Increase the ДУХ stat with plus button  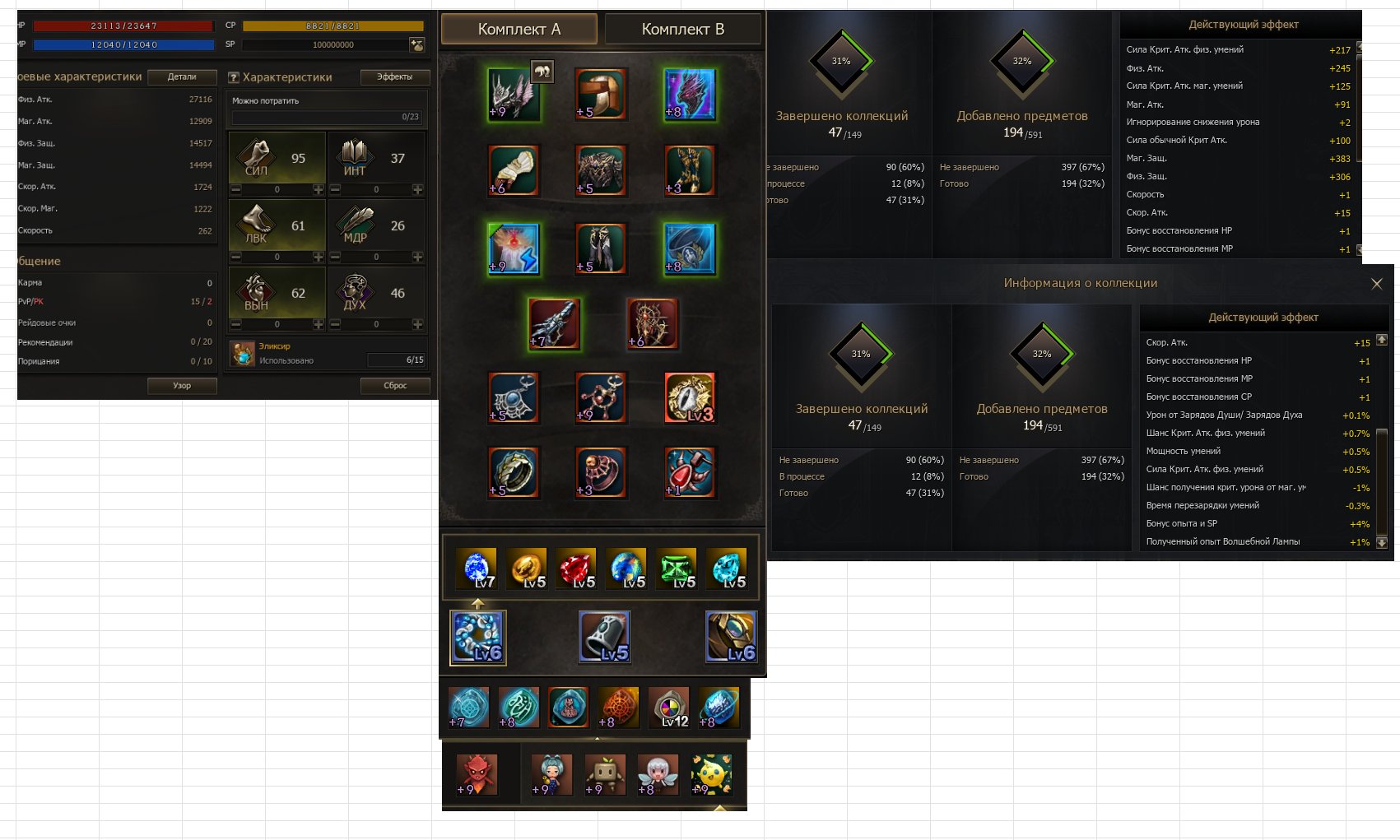[418, 325]
